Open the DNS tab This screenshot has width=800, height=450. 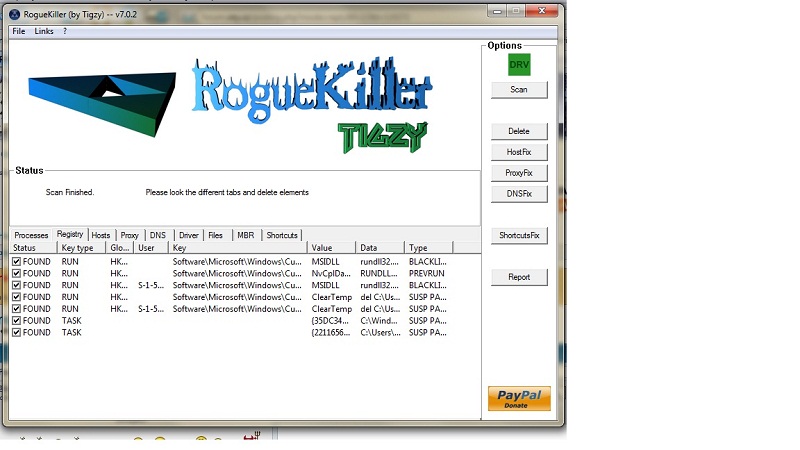[158, 235]
